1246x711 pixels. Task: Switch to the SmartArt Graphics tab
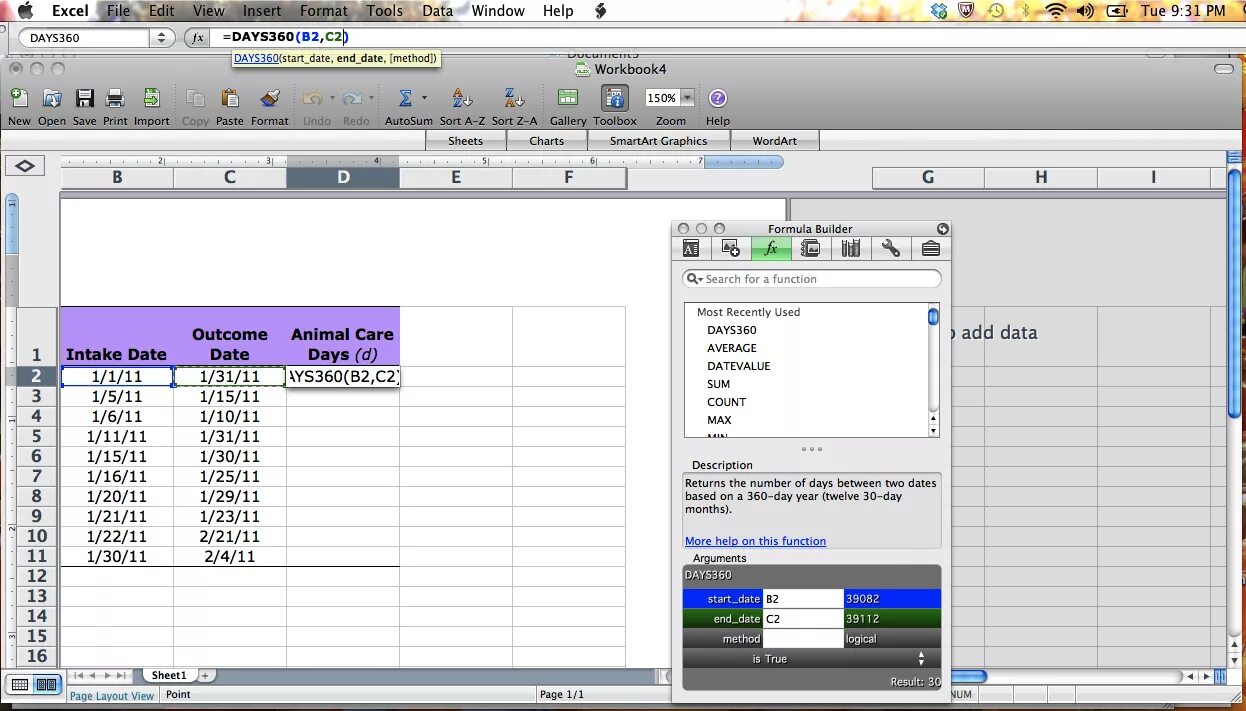tap(658, 141)
